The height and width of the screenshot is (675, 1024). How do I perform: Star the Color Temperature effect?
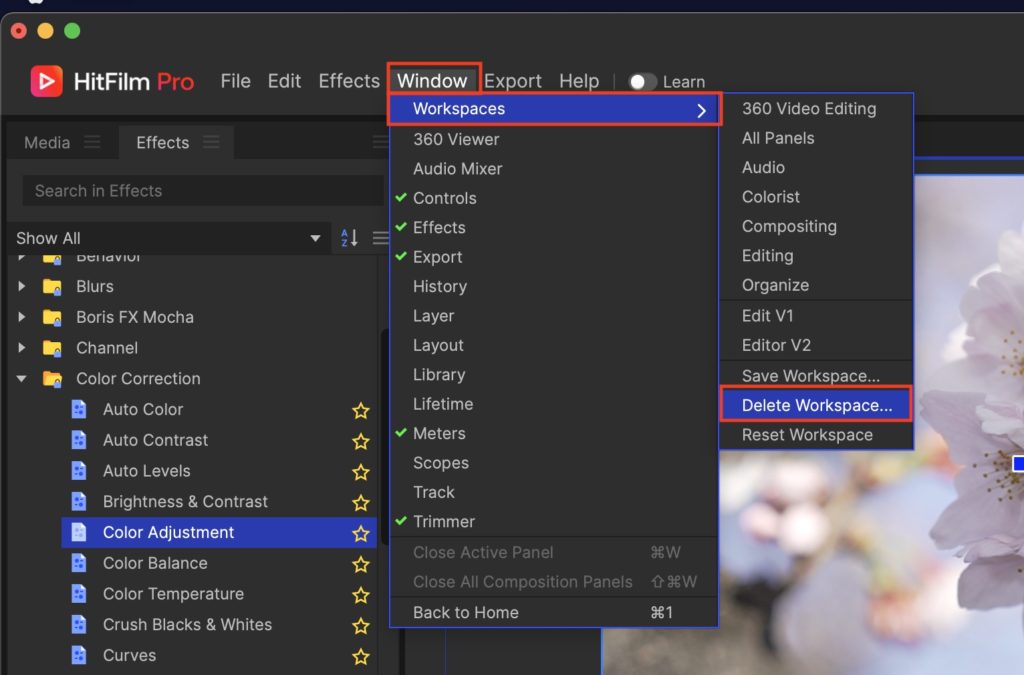tap(360, 594)
